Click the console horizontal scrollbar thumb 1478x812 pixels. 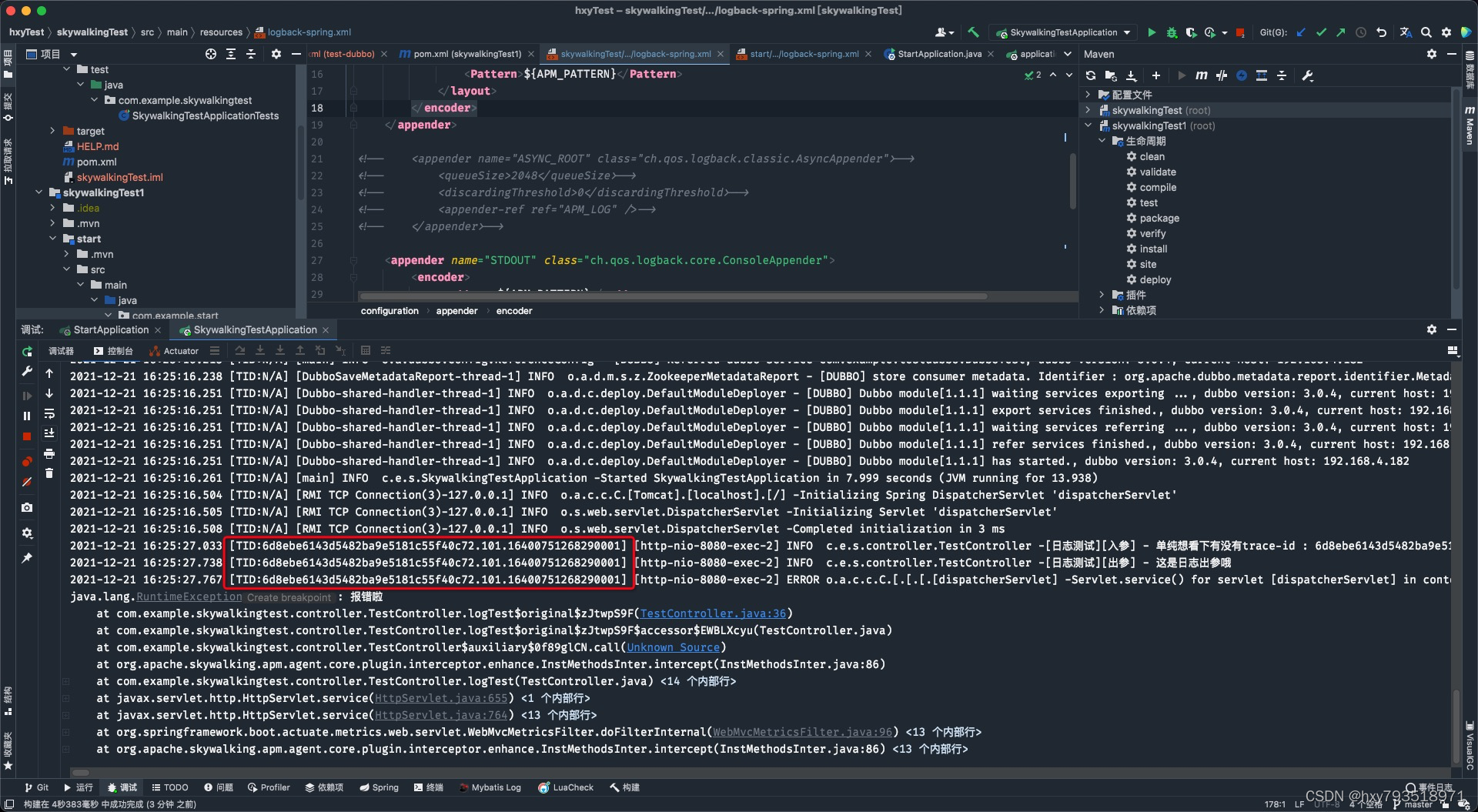[80, 772]
